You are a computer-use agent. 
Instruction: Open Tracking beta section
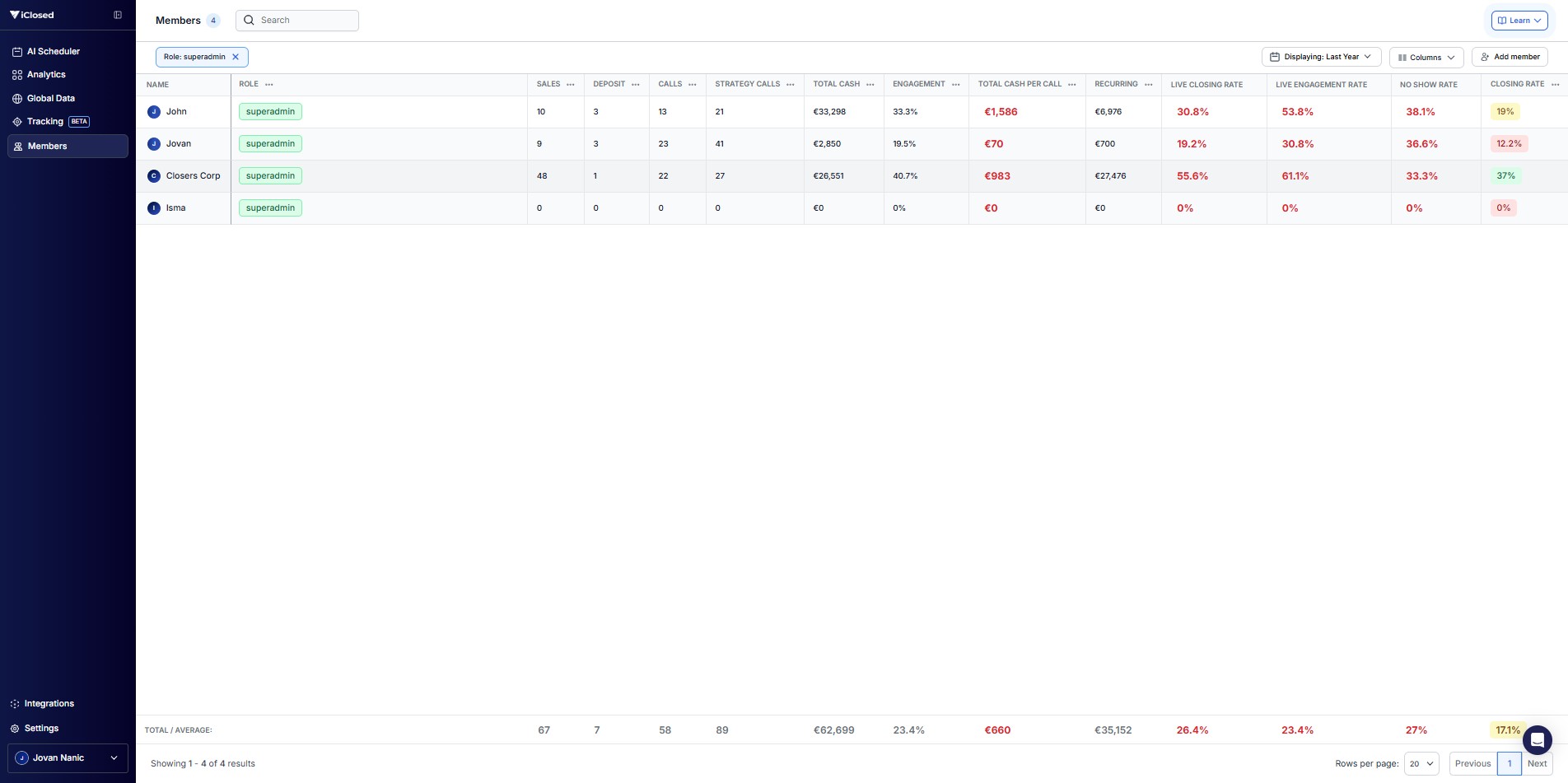coord(68,121)
